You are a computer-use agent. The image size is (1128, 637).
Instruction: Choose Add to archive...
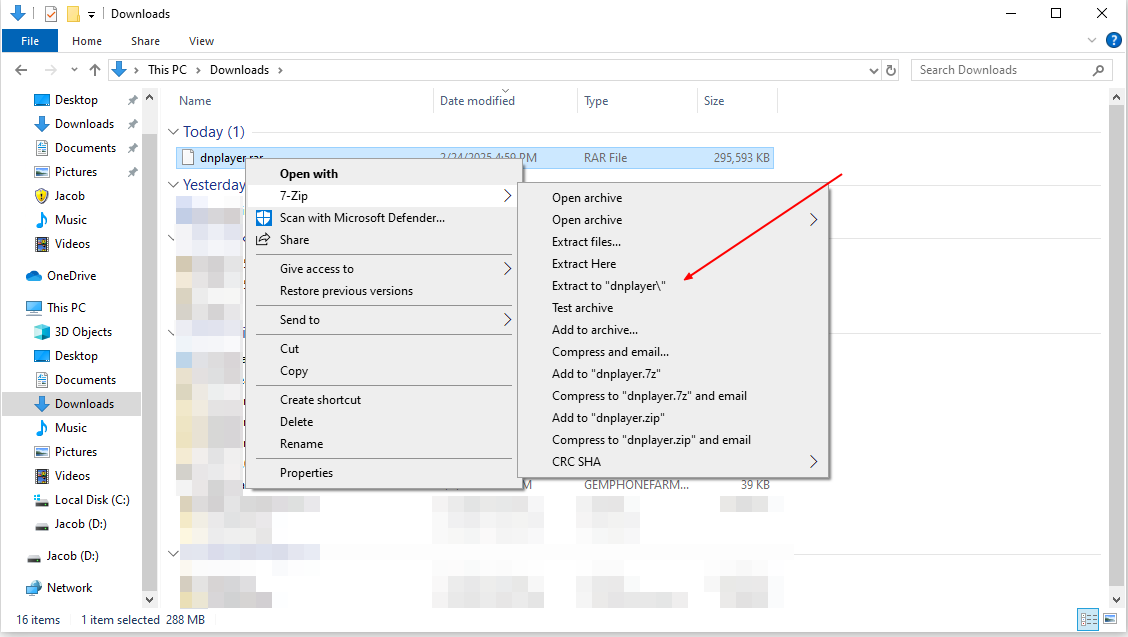pos(595,330)
